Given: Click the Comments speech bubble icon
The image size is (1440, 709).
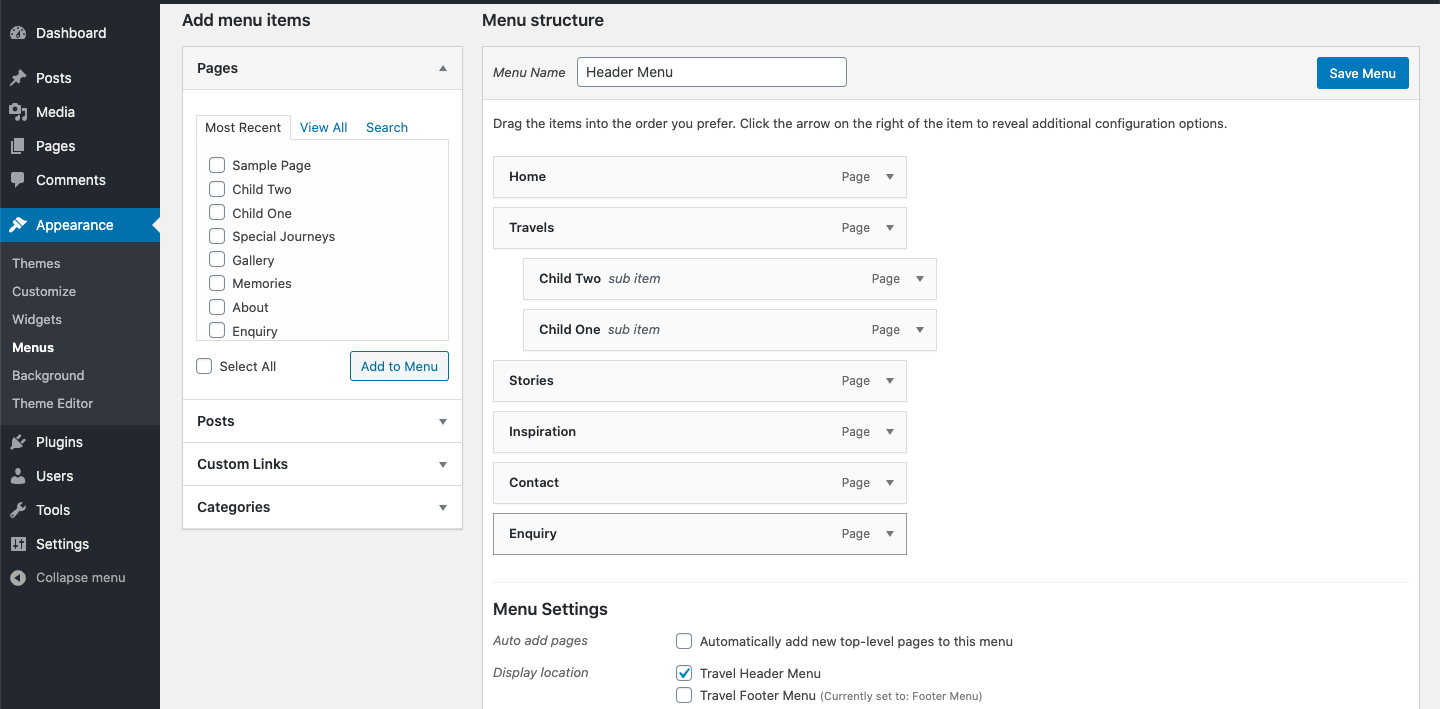Looking at the screenshot, I should pyautogui.click(x=18, y=180).
